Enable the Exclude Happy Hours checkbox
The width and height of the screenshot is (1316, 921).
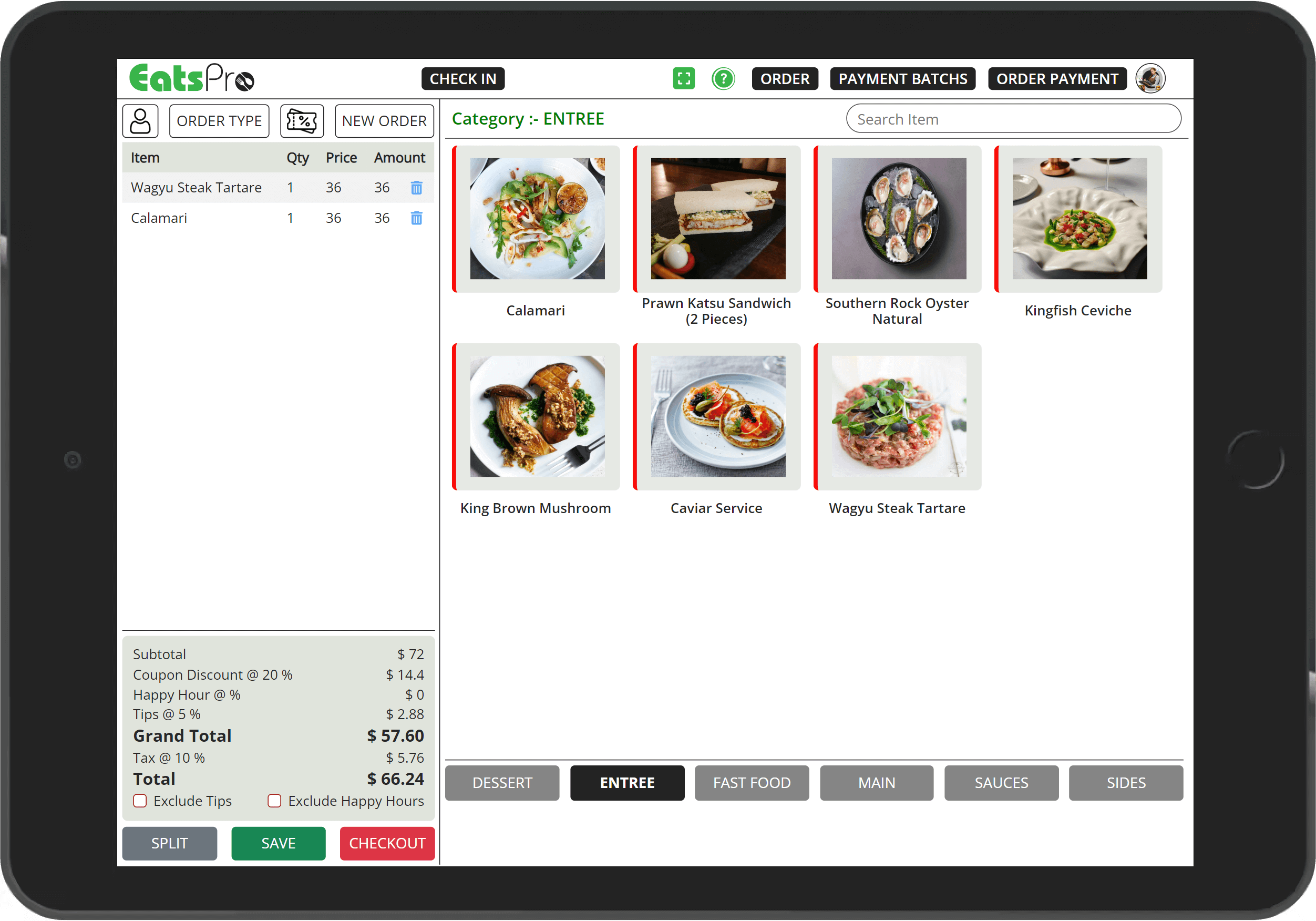click(274, 801)
